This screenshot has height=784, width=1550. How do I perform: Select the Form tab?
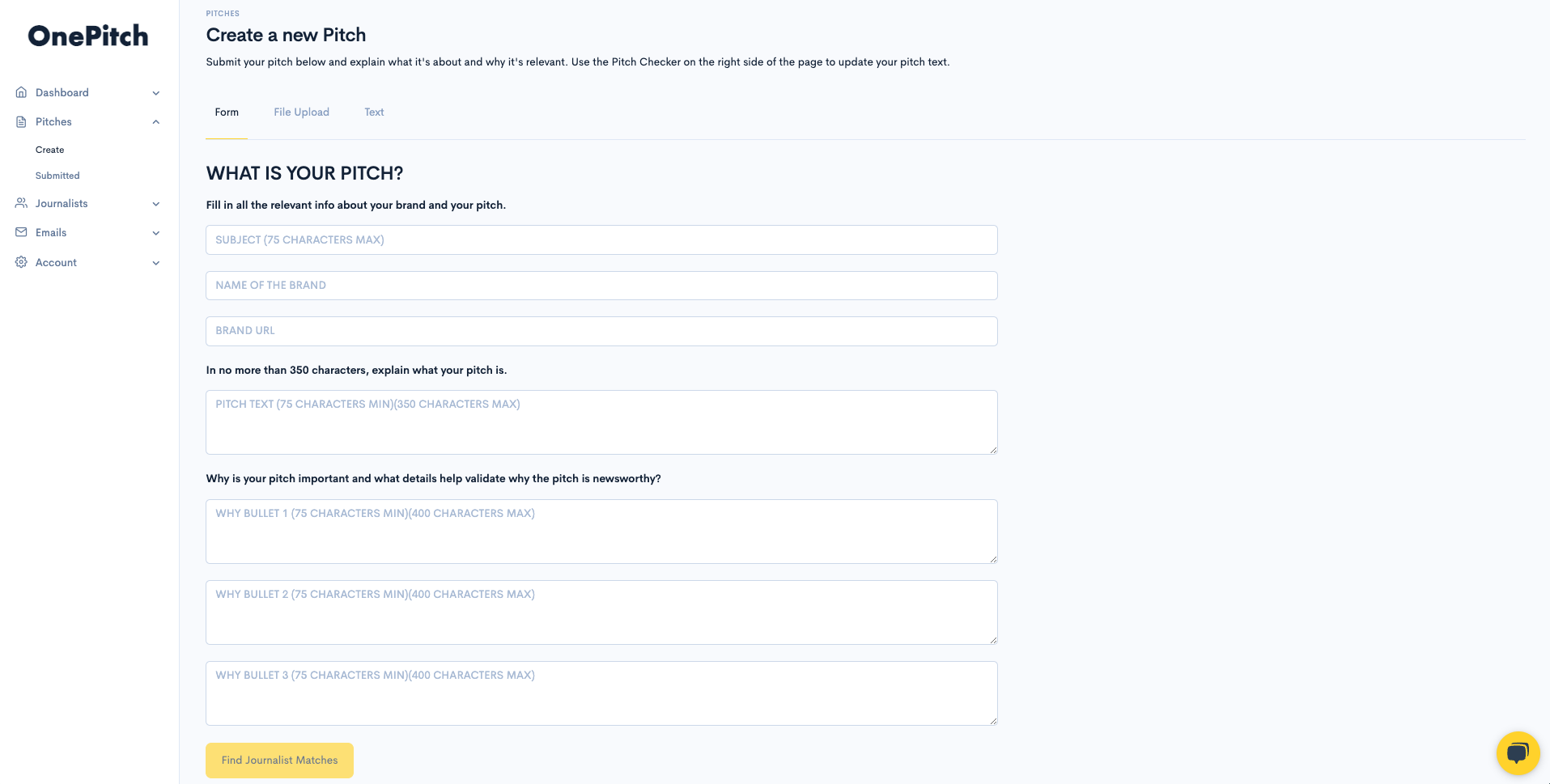coord(227,112)
